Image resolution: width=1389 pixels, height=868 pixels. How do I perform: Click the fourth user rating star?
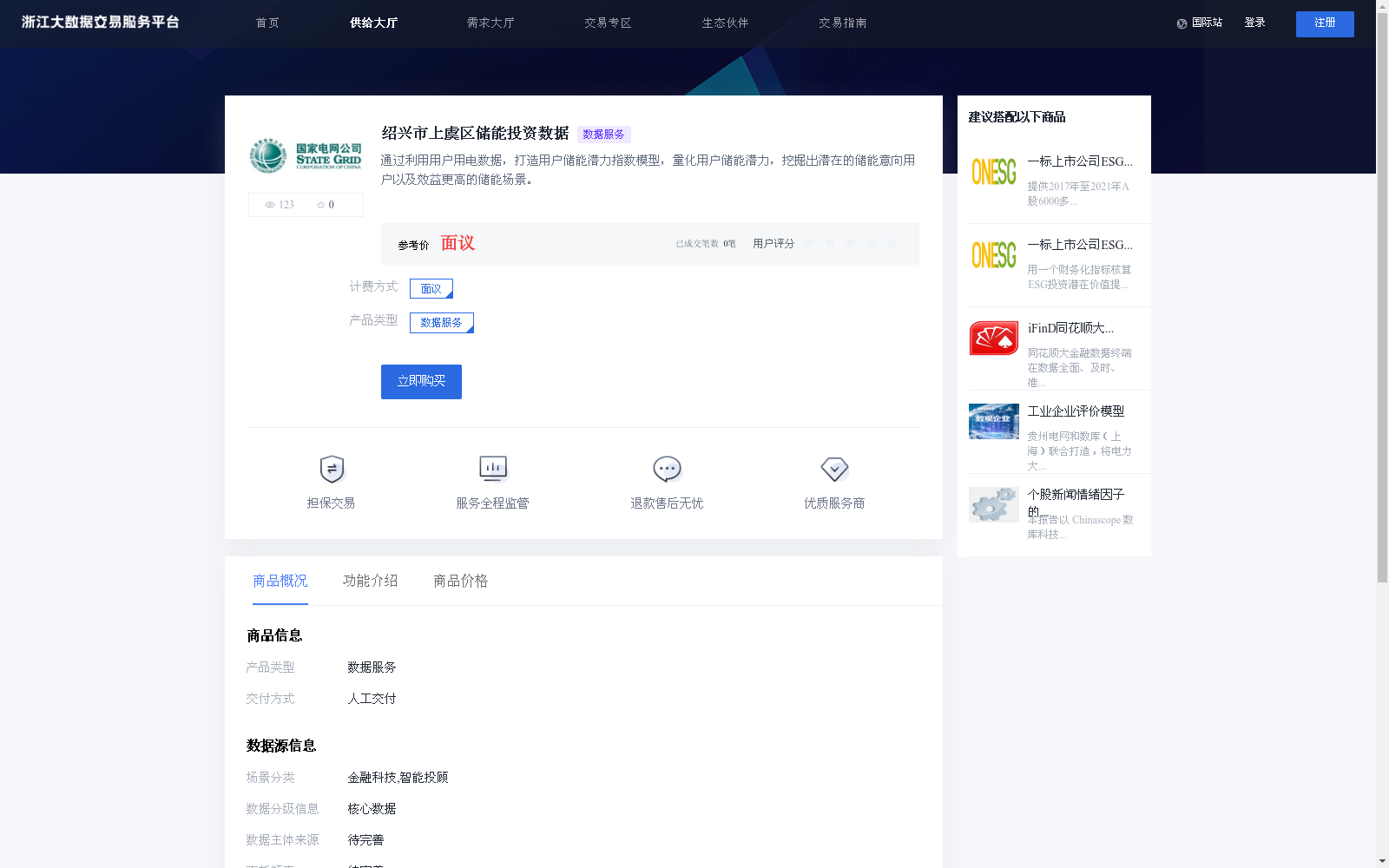[x=872, y=243]
